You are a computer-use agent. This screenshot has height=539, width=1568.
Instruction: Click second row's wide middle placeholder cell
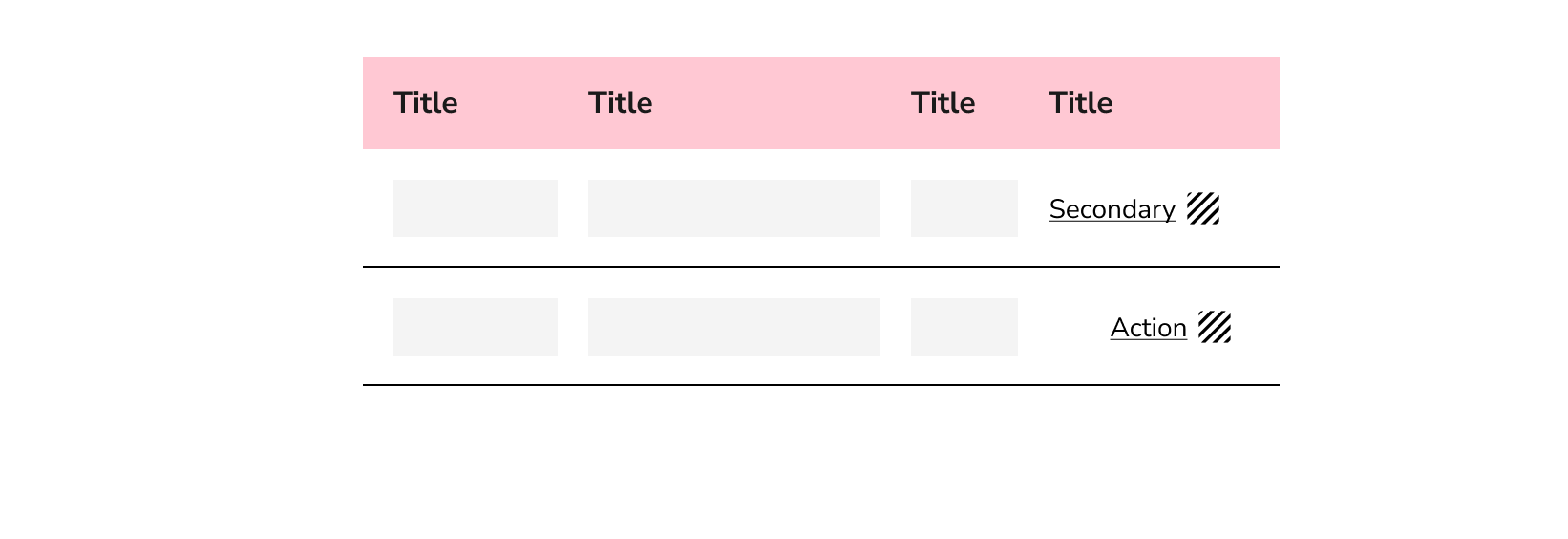pos(734,327)
